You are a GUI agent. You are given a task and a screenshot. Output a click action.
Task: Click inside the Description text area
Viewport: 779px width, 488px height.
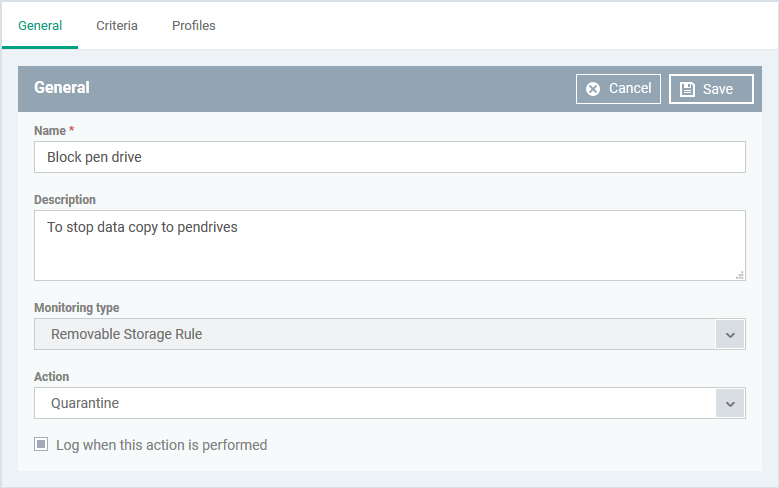(x=390, y=245)
